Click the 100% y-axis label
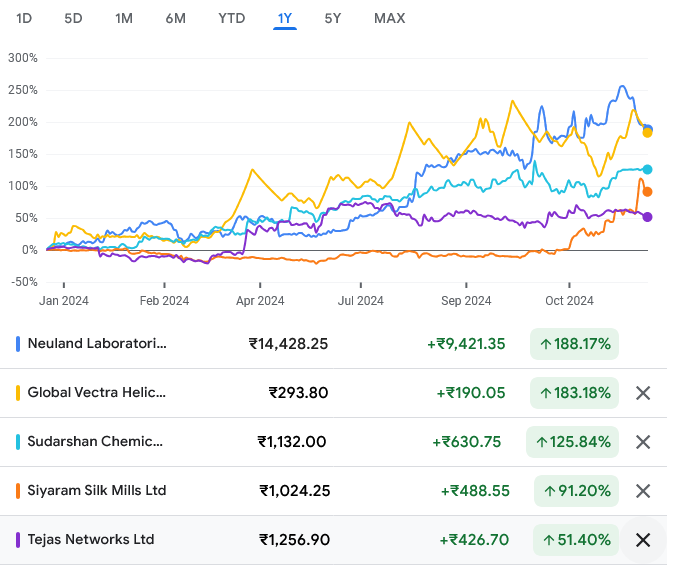675x565 pixels. tap(23, 186)
